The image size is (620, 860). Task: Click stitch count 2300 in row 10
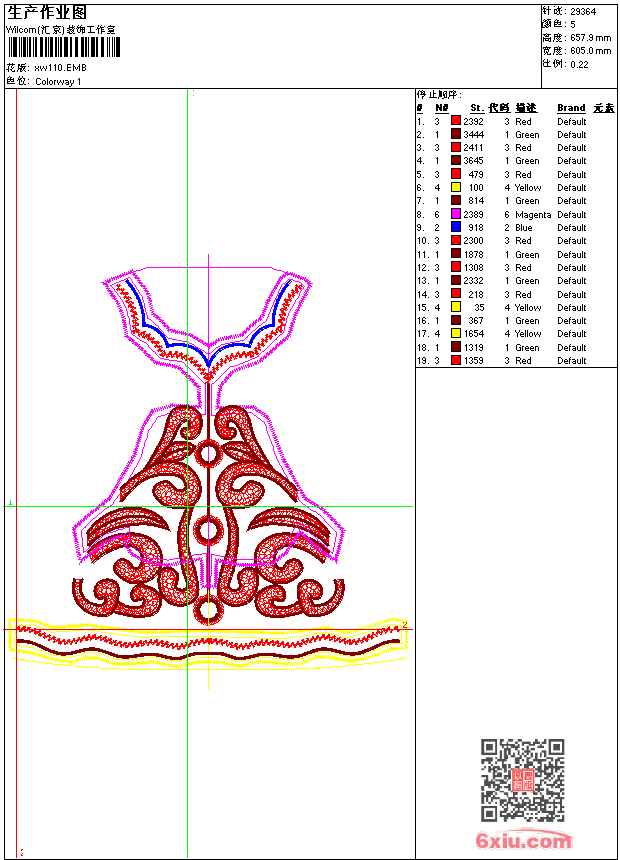coord(473,241)
